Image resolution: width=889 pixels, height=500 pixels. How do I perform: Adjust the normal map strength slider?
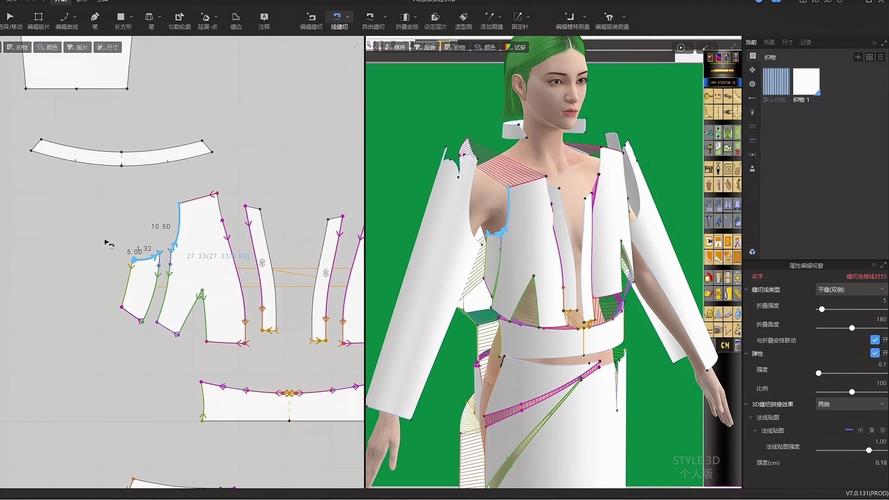click(869, 450)
